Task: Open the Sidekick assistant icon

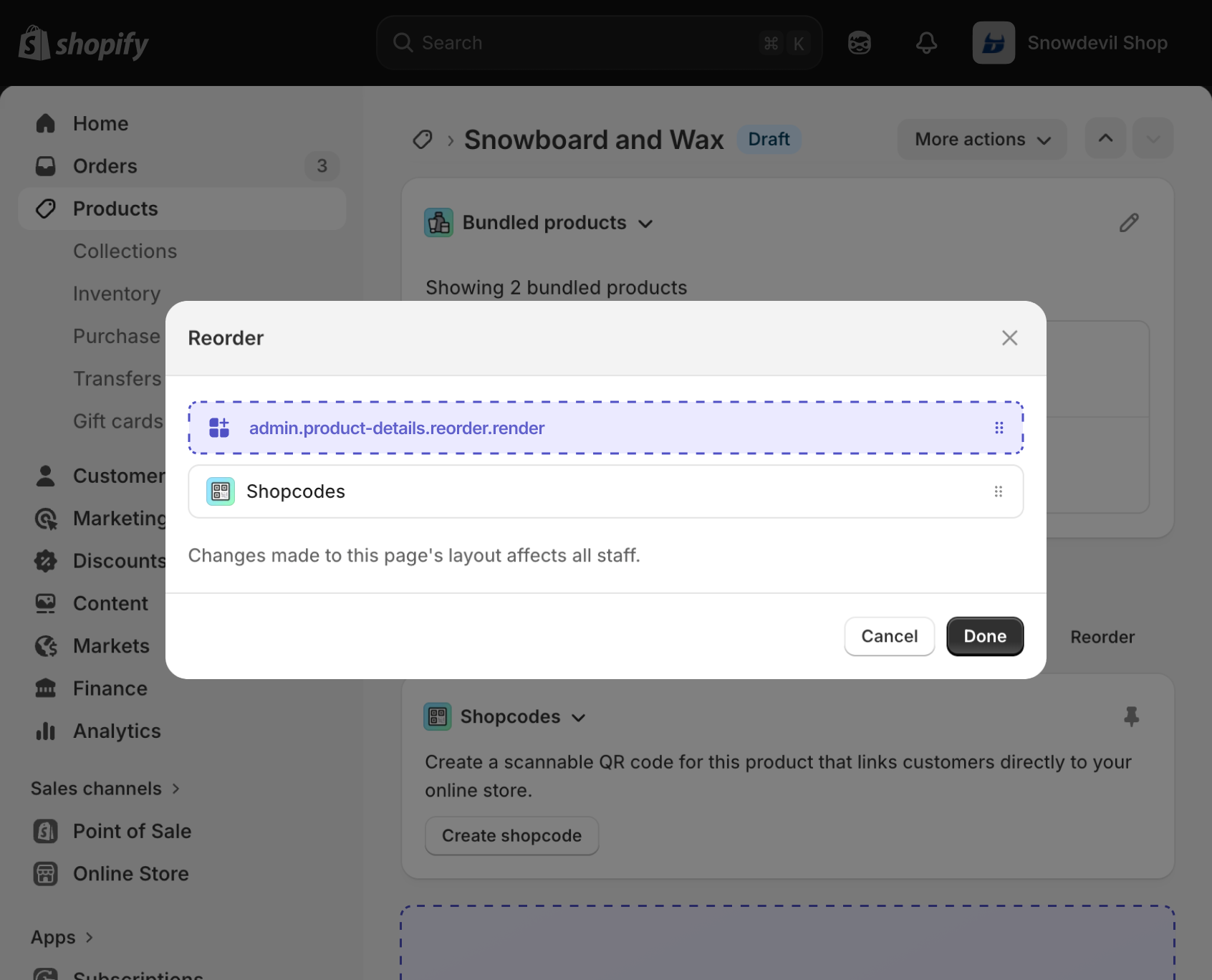Action: (859, 43)
